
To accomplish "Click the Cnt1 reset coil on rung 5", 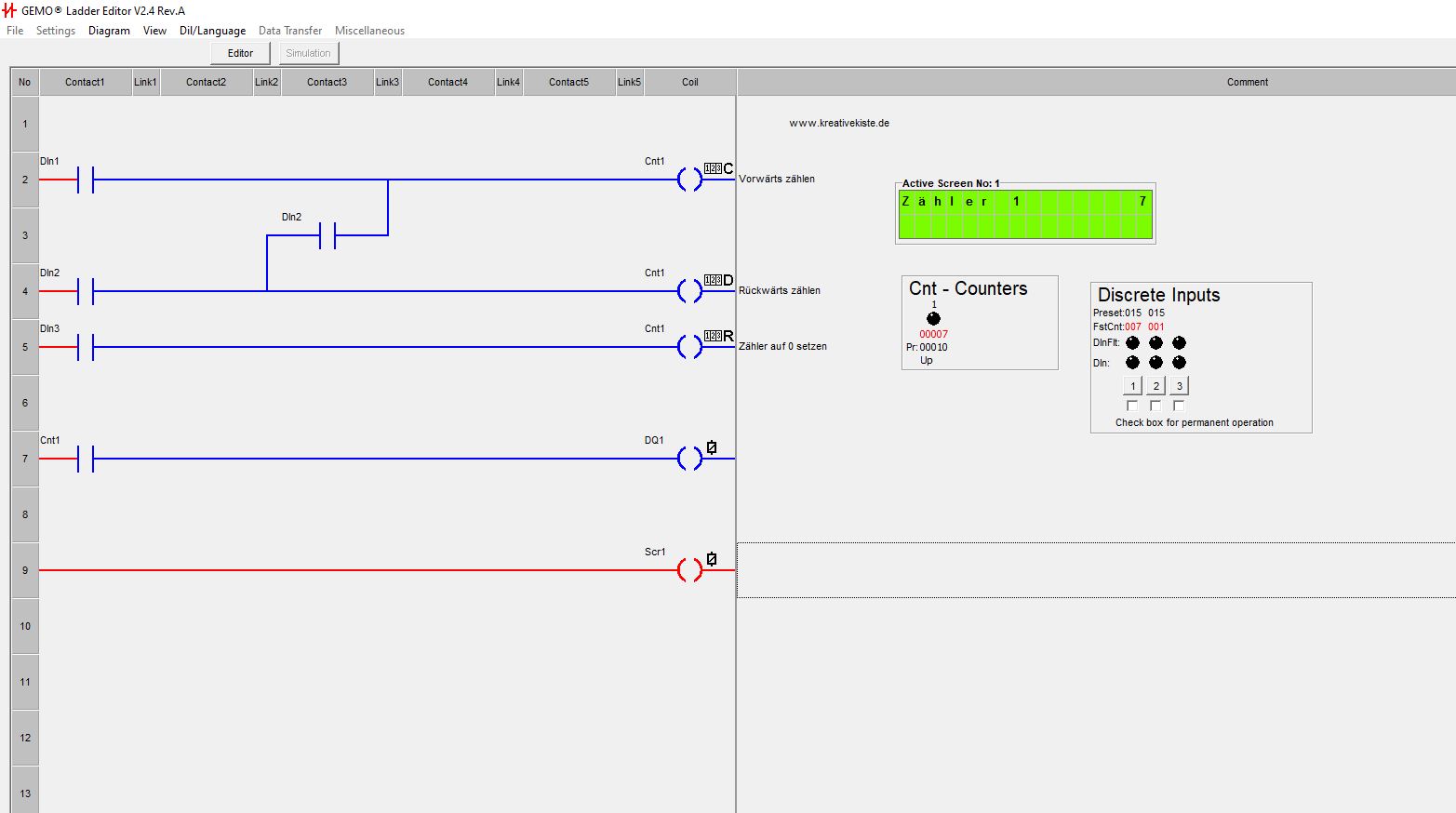I will click(x=689, y=347).
